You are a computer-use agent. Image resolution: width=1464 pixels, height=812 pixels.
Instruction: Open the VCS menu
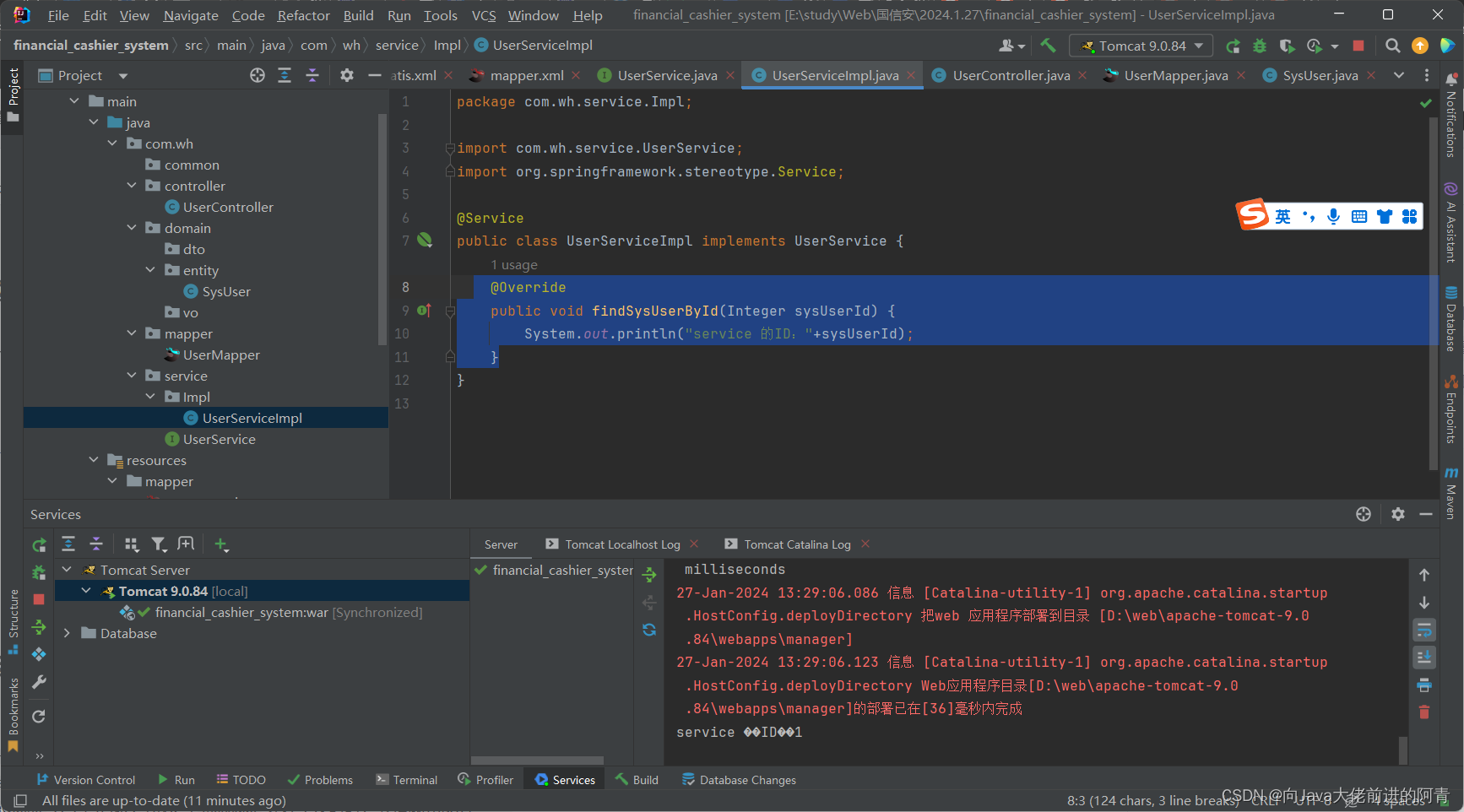[484, 15]
